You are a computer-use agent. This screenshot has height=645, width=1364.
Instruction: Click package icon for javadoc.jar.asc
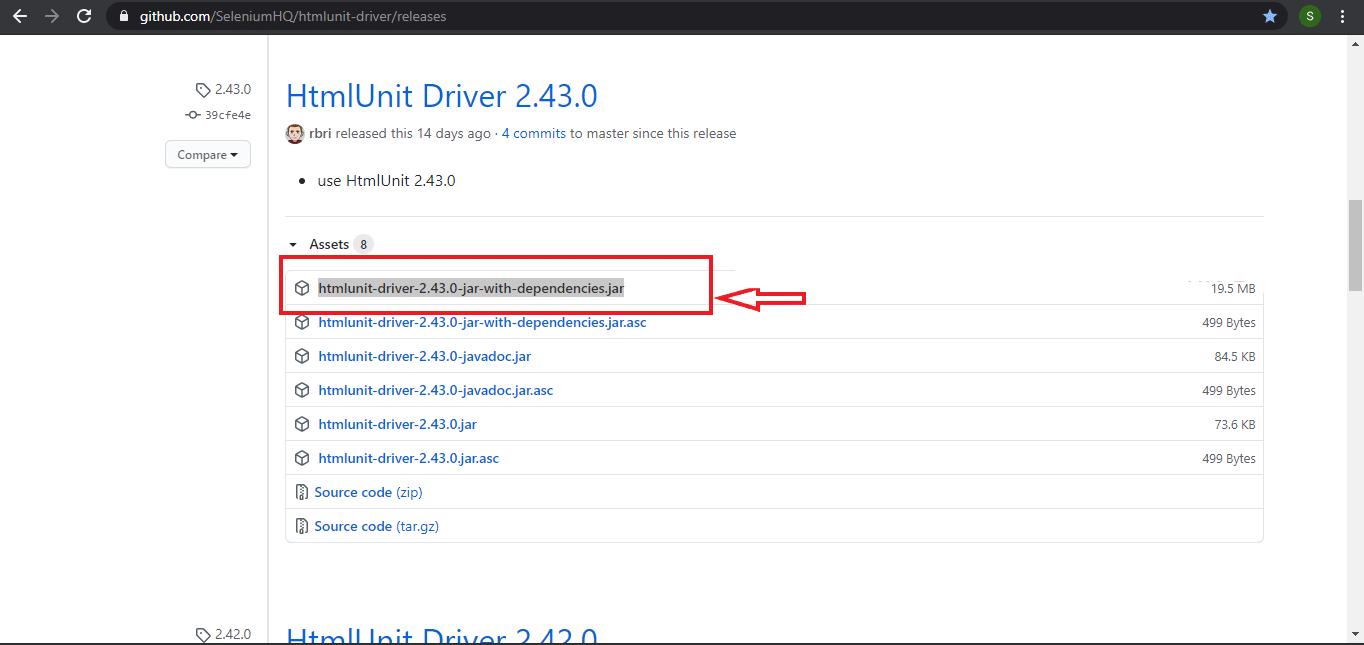[x=302, y=390]
